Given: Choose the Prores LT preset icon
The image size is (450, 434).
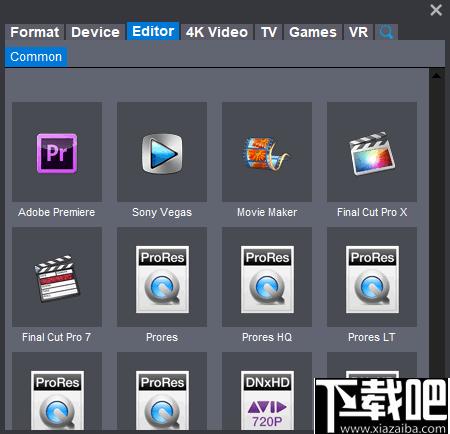Looking at the screenshot, I should 372,279.
